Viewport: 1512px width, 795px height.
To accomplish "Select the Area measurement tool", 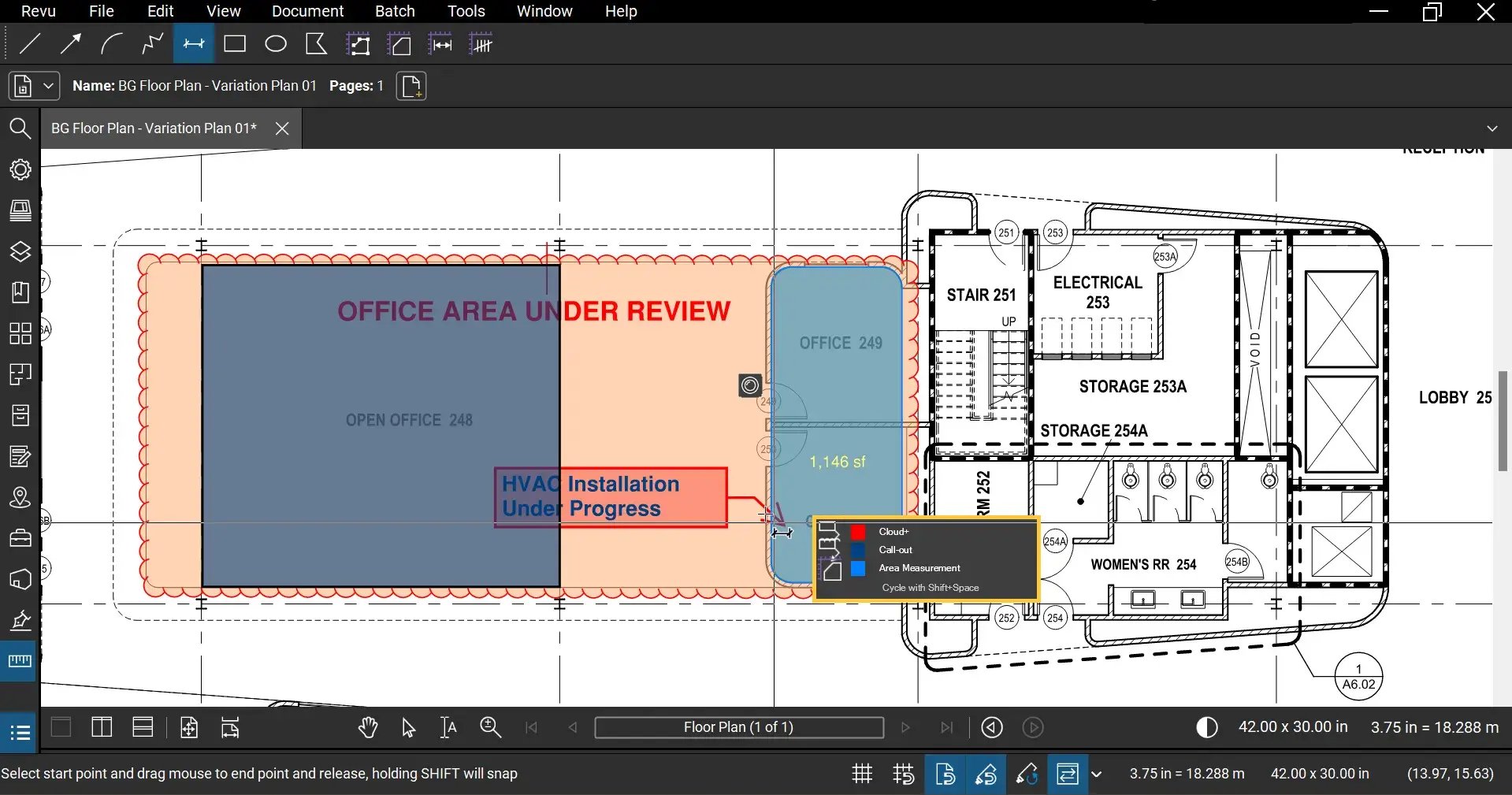I will click(400, 45).
